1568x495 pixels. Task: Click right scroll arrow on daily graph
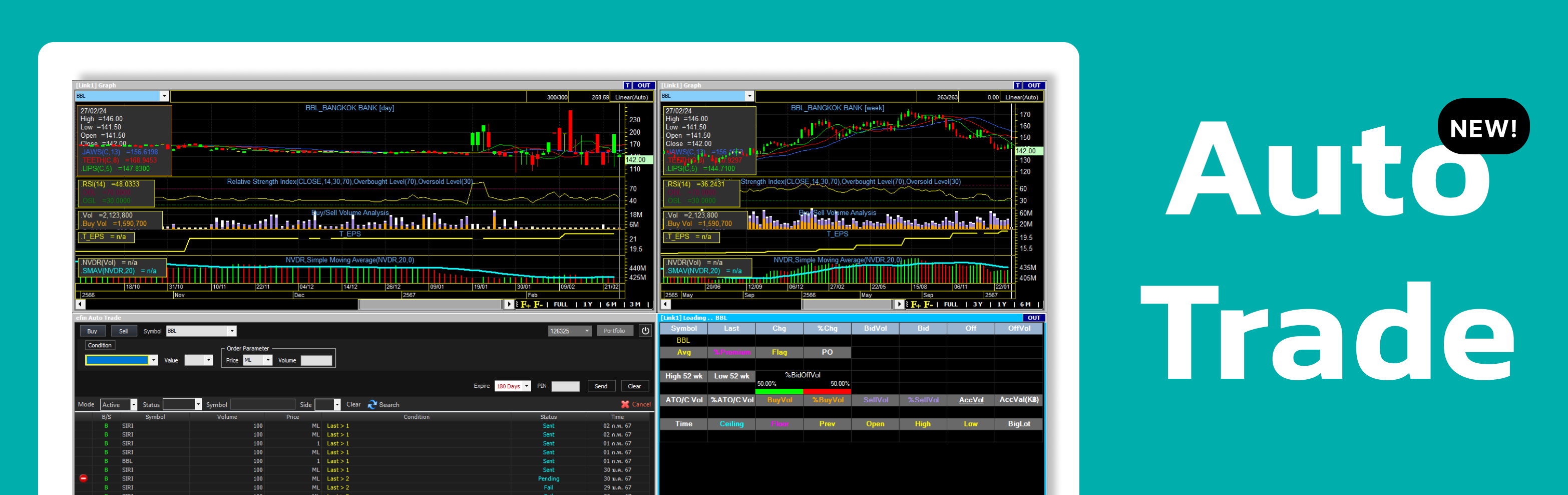(510, 304)
